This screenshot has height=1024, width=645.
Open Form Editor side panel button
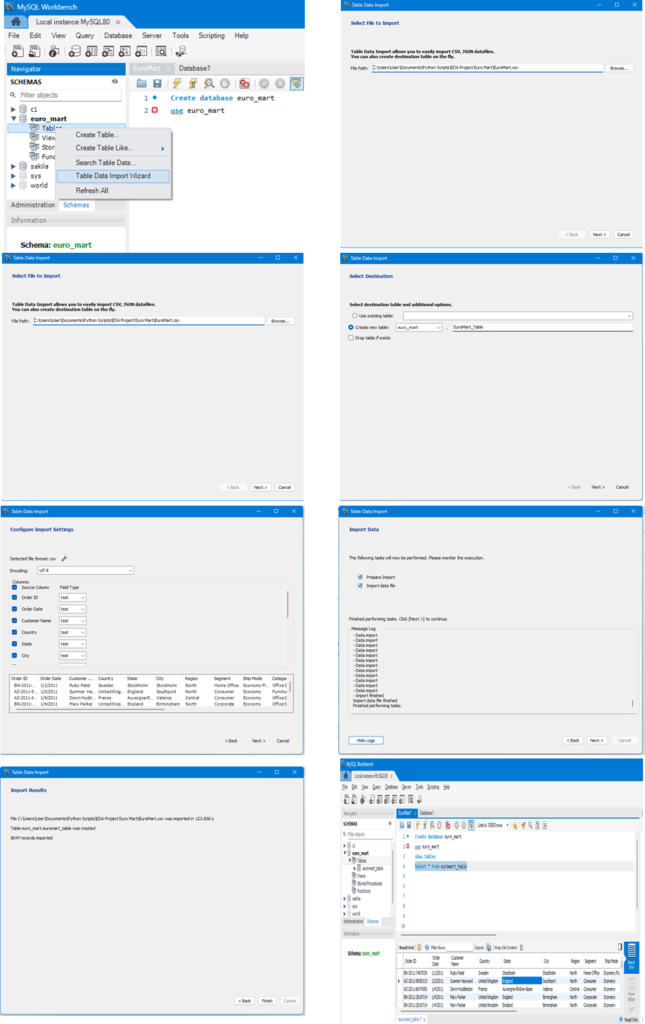click(631, 990)
